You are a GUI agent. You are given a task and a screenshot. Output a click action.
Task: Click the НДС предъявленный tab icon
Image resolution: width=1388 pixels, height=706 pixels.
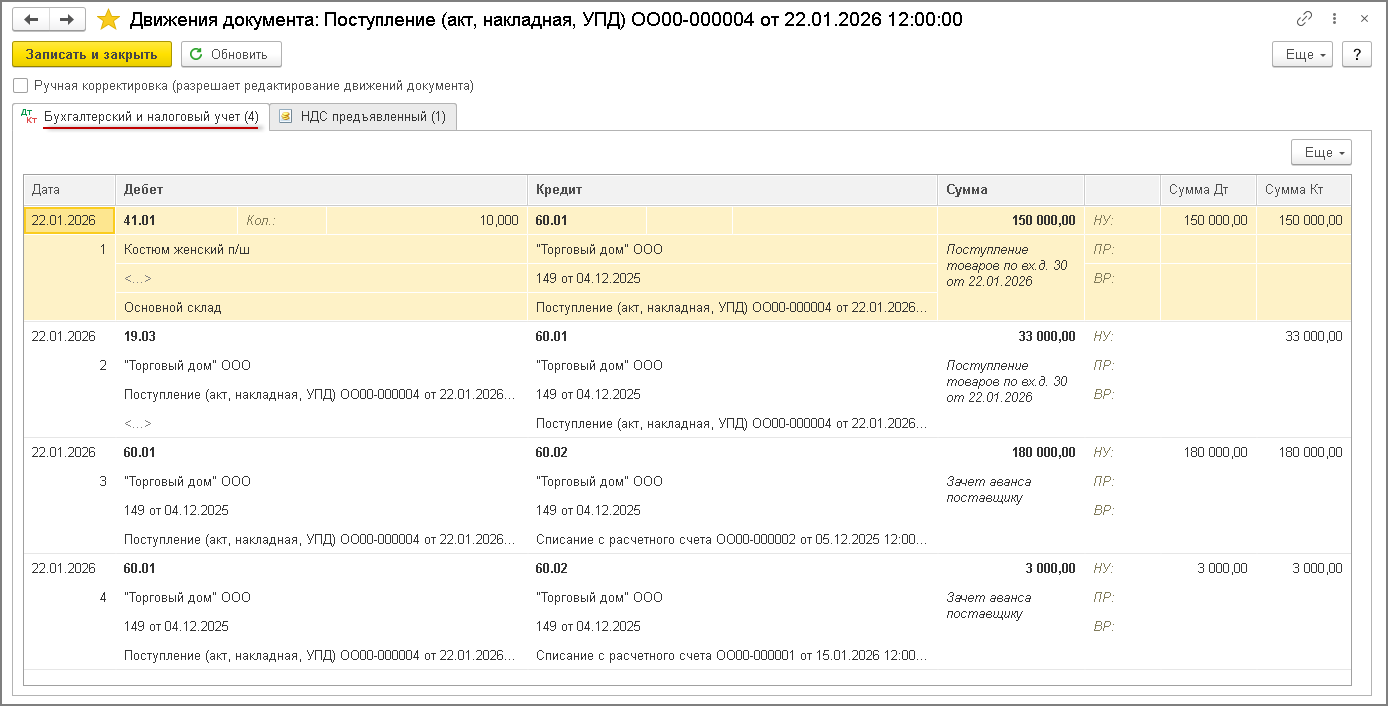pos(285,117)
